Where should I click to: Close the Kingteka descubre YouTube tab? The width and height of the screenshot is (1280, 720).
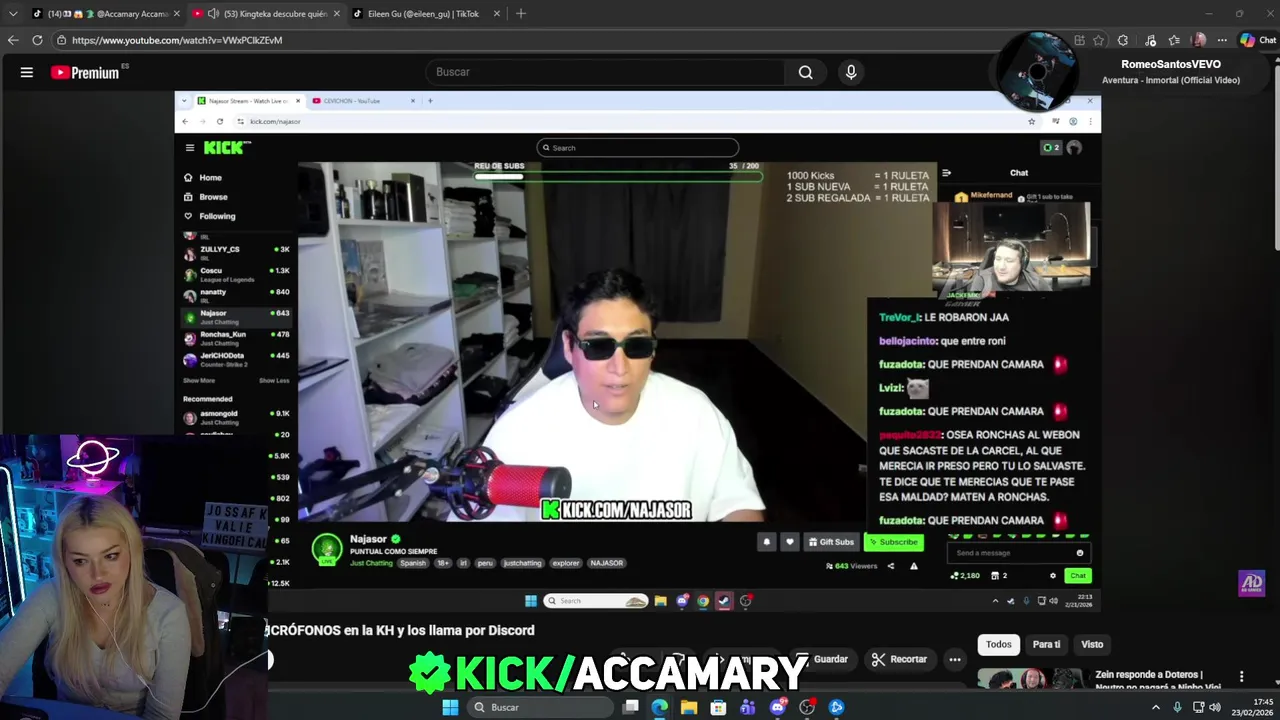[336, 14]
